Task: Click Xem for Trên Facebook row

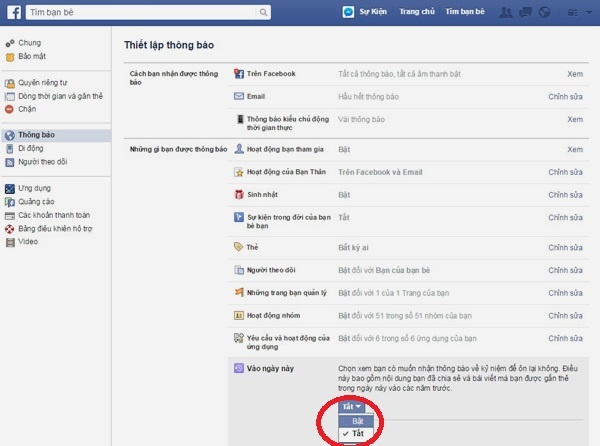Action: tap(575, 74)
